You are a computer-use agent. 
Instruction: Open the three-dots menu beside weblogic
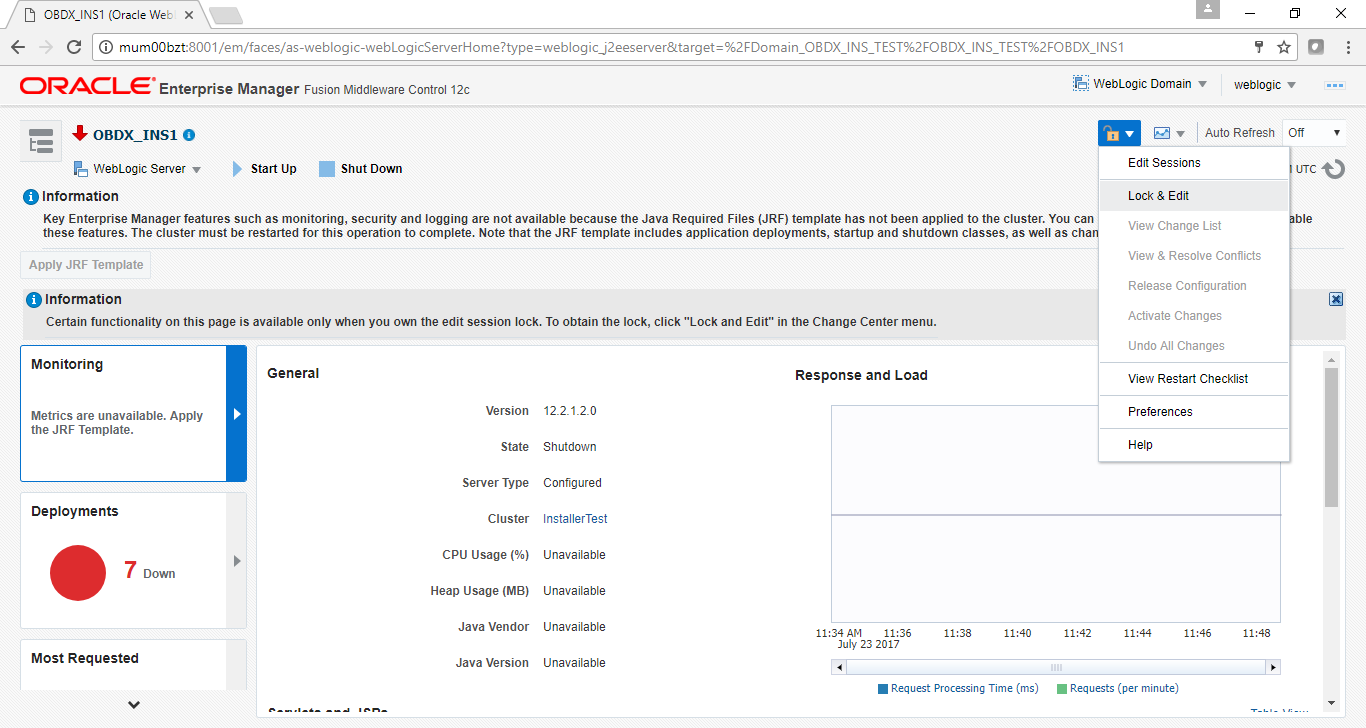pyautogui.click(x=1335, y=85)
